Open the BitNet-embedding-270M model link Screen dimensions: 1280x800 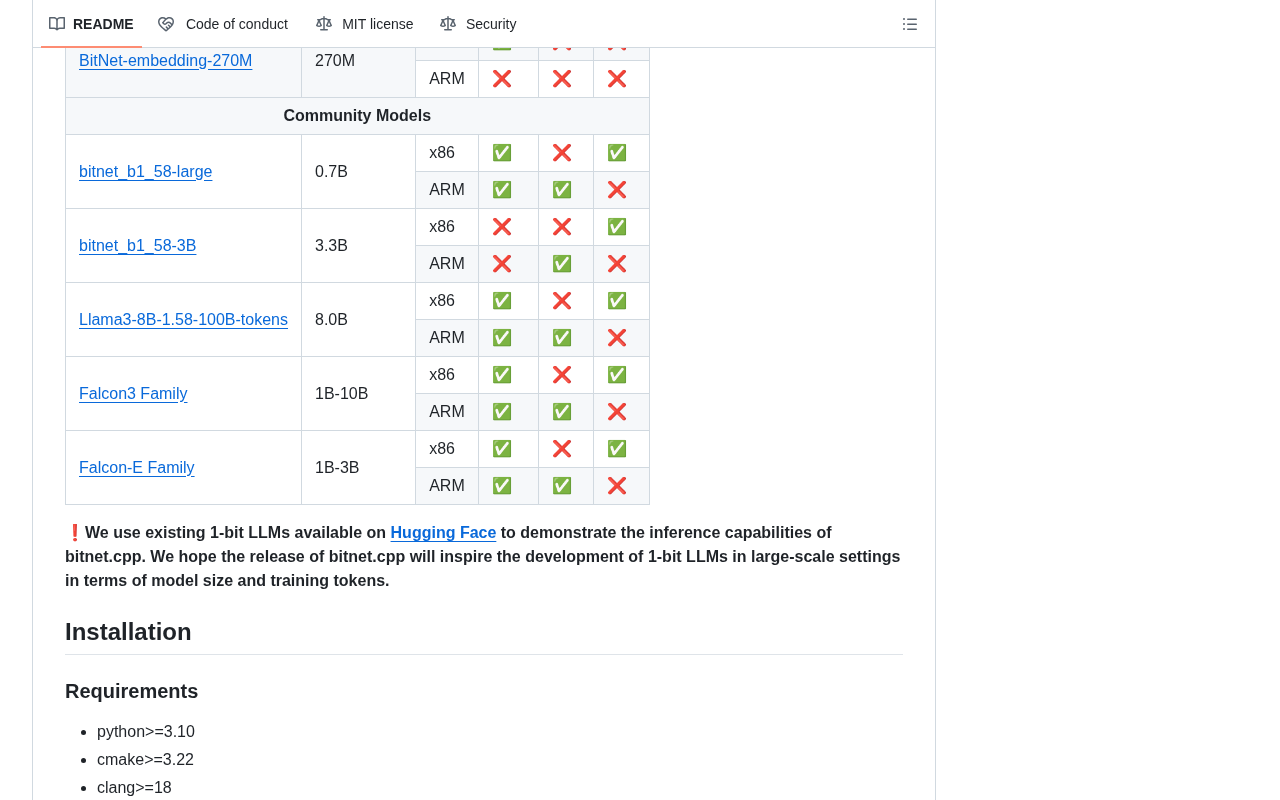click(165, 61)
